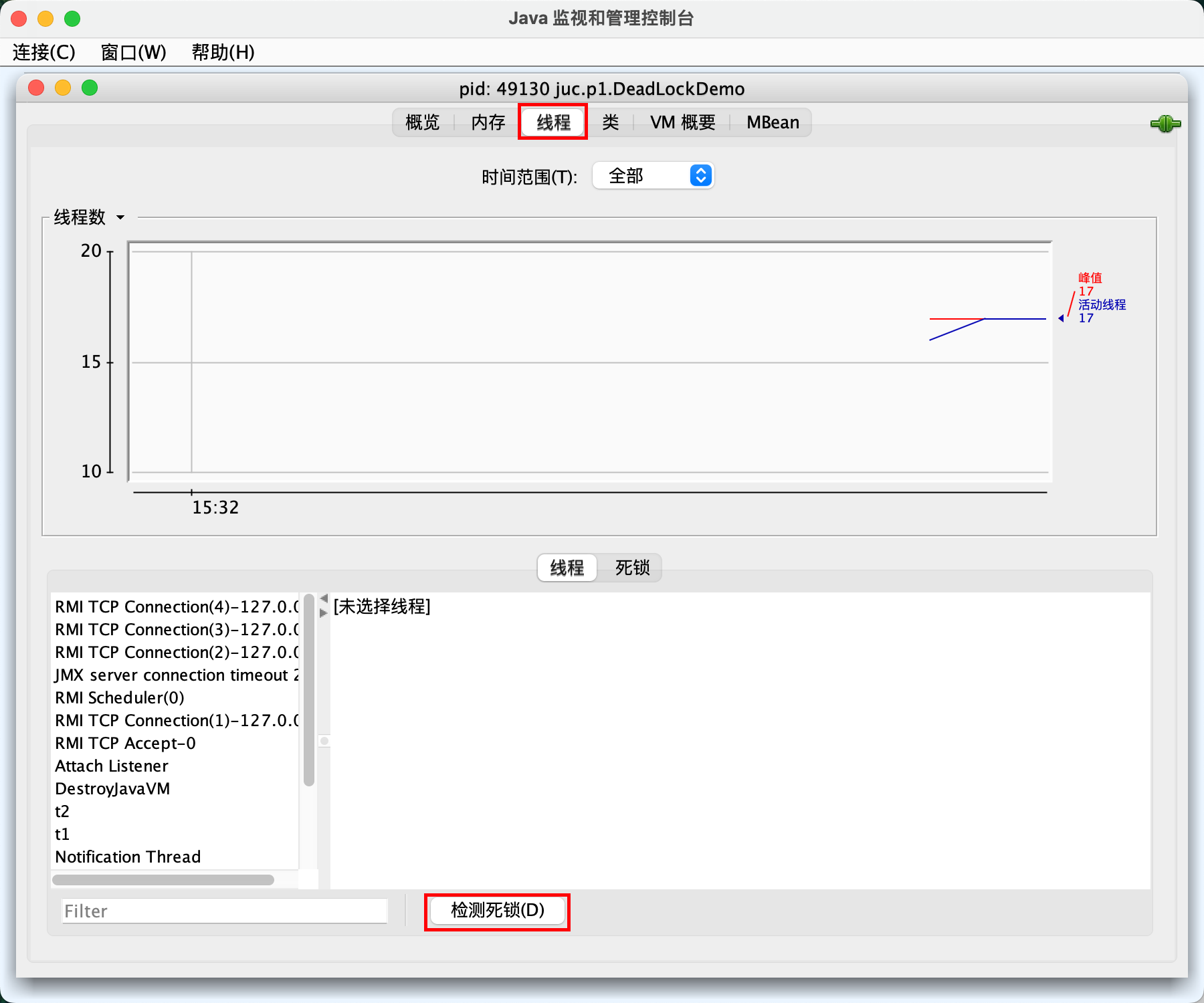Click the 峰值 peak legend label
1204x1003 pixels.
tap(1090, 277)
